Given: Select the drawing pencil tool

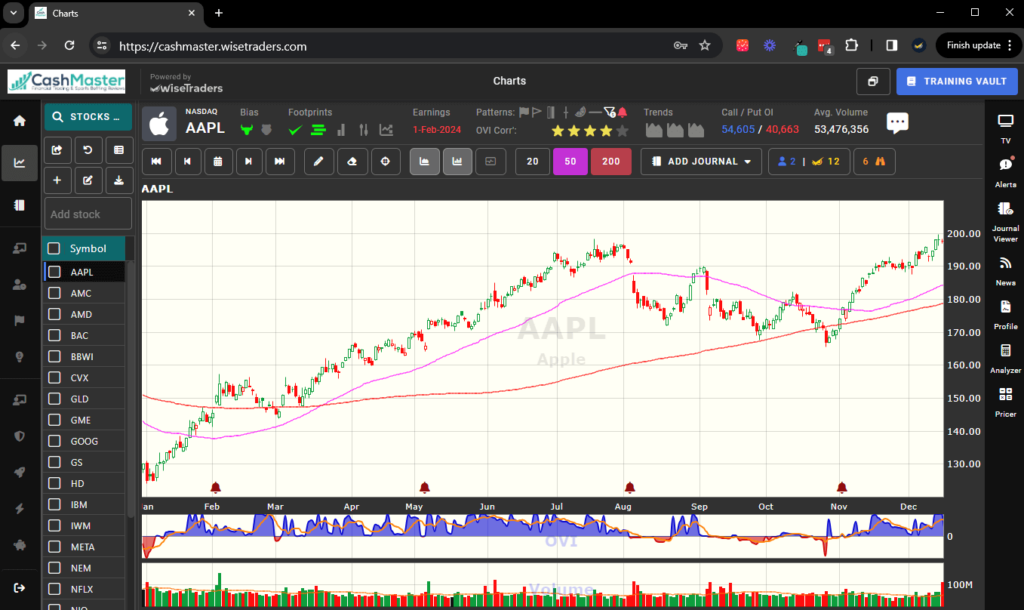Looking at the screenshot, I should [318, 161].
